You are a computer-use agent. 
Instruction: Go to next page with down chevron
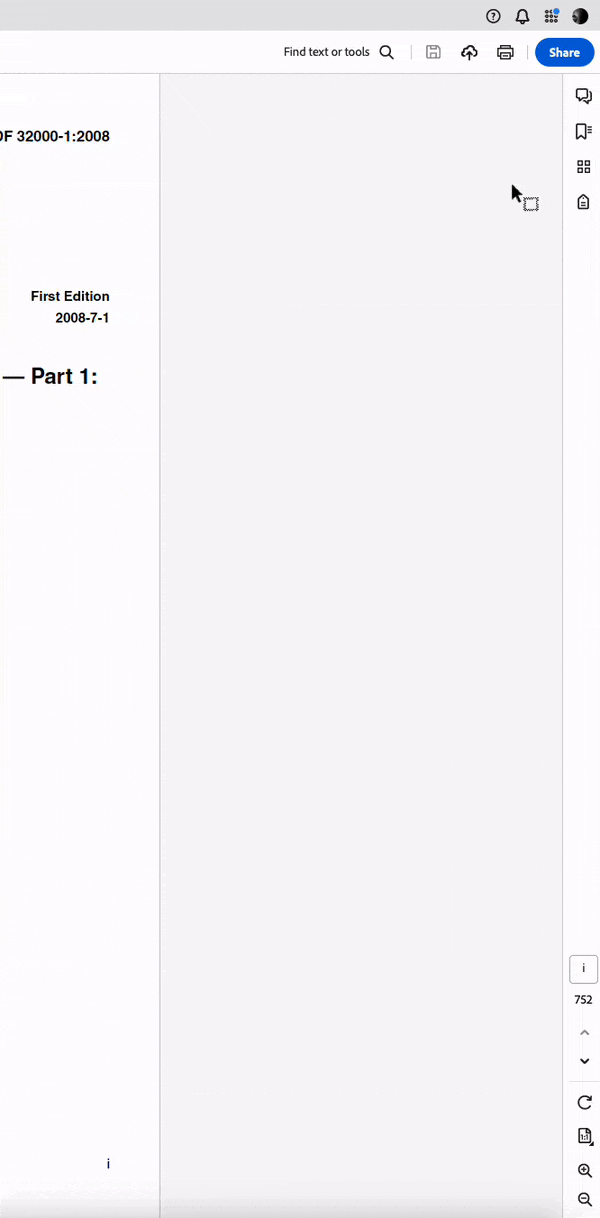[x=585, y=1061]
